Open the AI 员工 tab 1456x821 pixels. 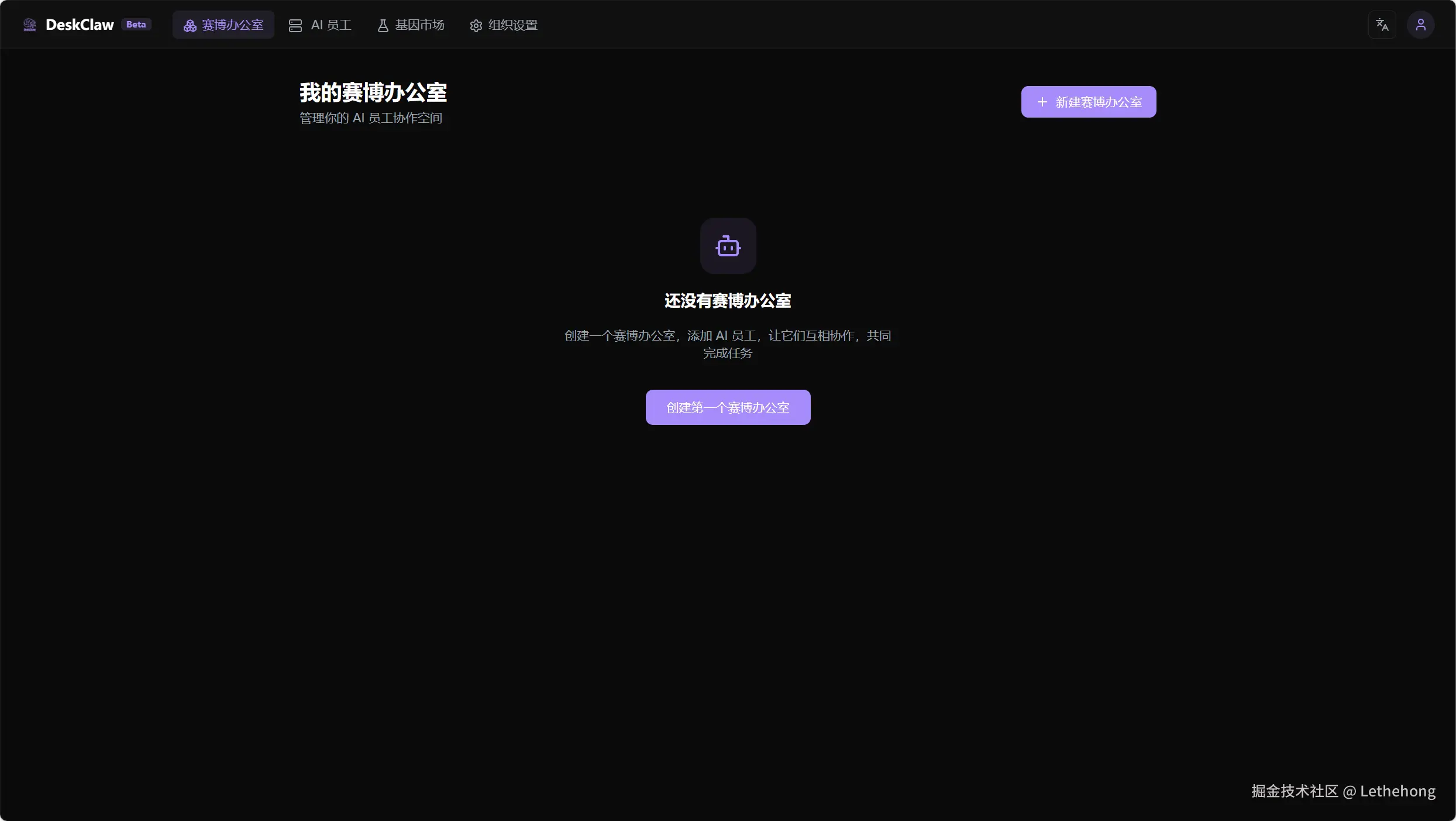331,25
